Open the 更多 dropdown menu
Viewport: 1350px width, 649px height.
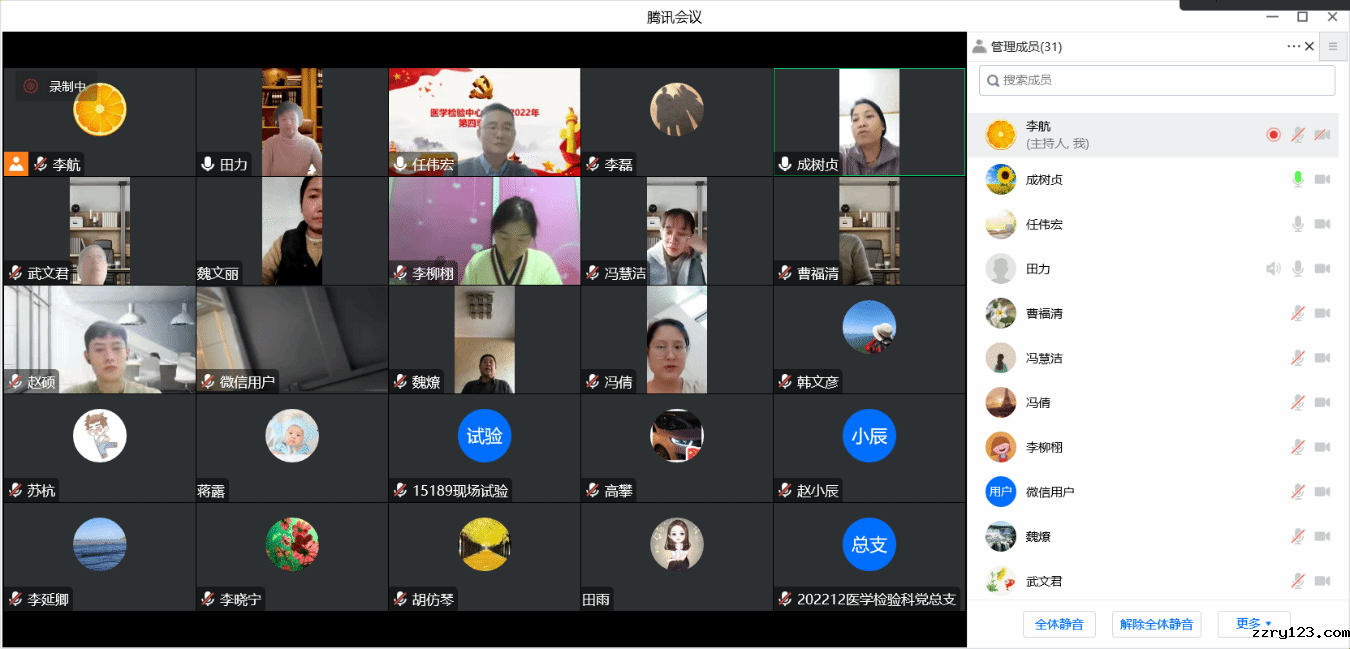pyautogui.click(x=1253, y=624)
